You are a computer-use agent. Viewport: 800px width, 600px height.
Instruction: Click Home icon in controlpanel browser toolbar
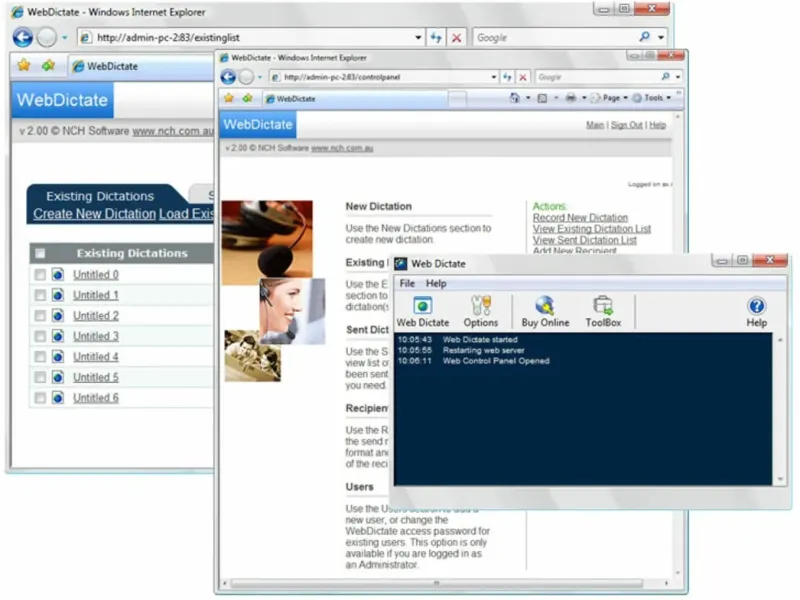515,98
